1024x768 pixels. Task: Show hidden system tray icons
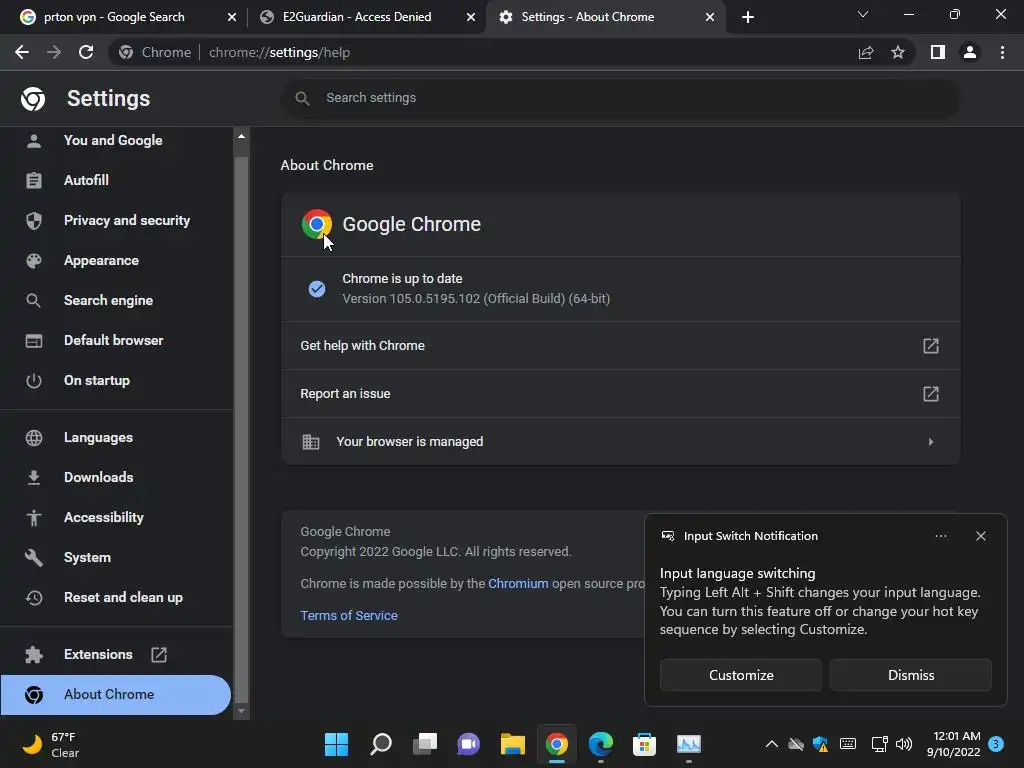coord(771,744)
